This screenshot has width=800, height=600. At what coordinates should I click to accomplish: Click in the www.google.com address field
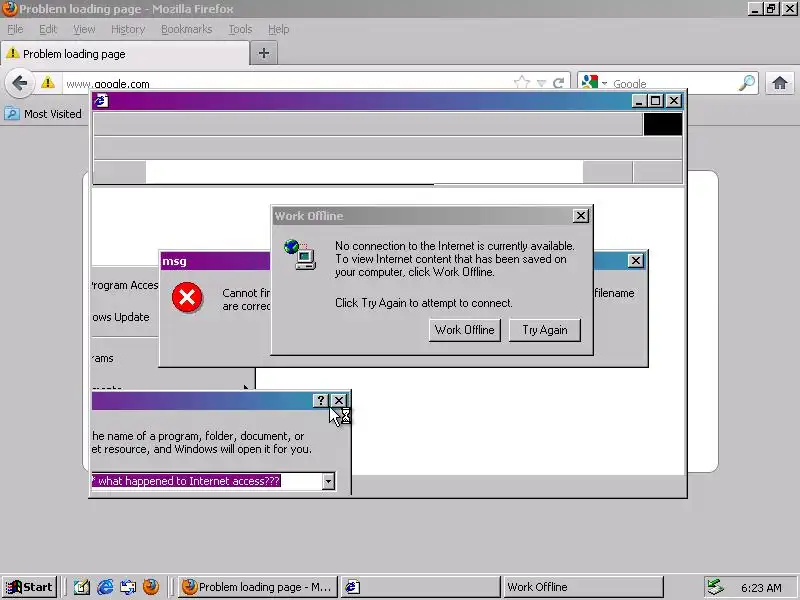(x=286, y=83)
